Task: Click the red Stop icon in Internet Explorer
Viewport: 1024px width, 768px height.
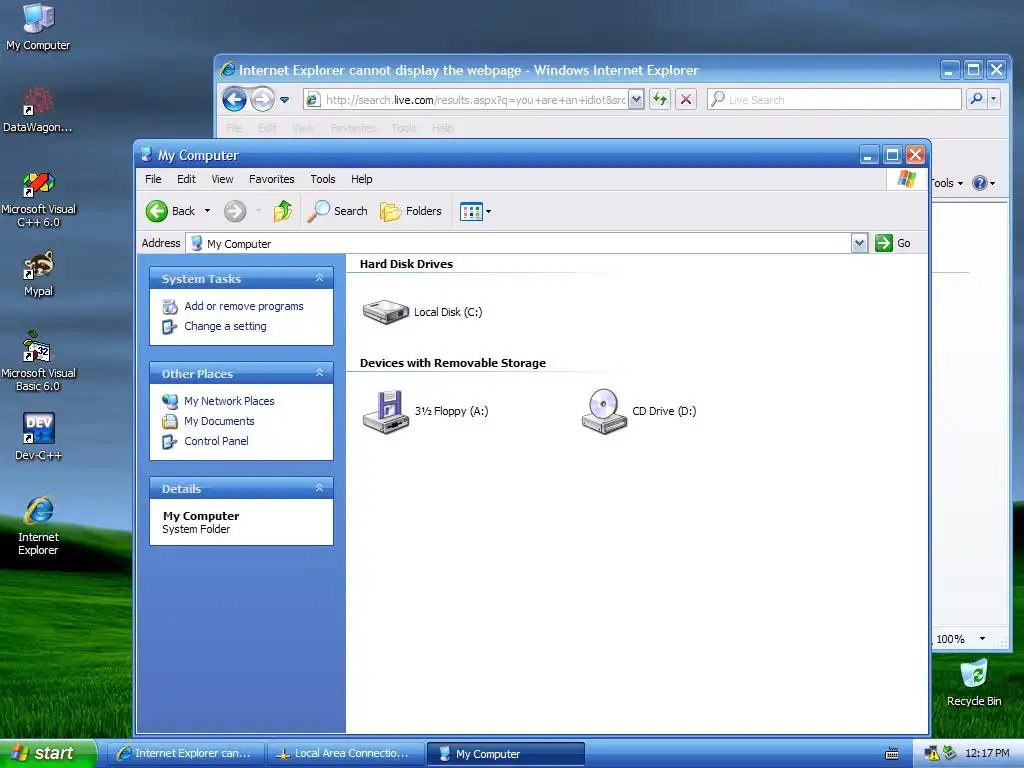Action: coord(686,99)
